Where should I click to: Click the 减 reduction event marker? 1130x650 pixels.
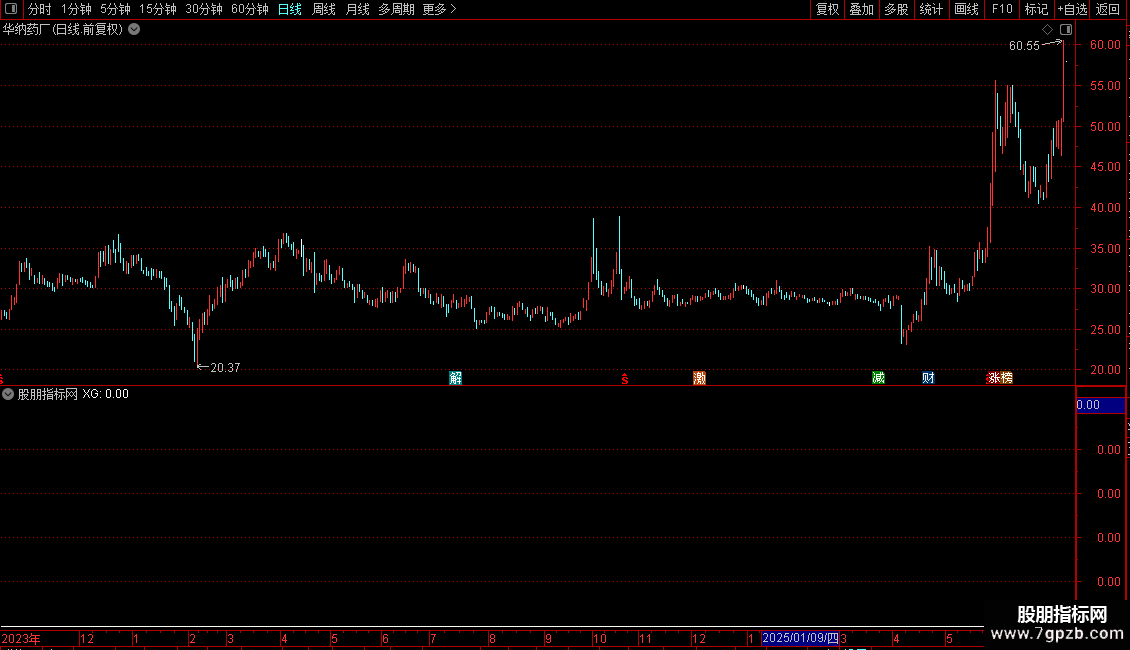click(878, 378)
